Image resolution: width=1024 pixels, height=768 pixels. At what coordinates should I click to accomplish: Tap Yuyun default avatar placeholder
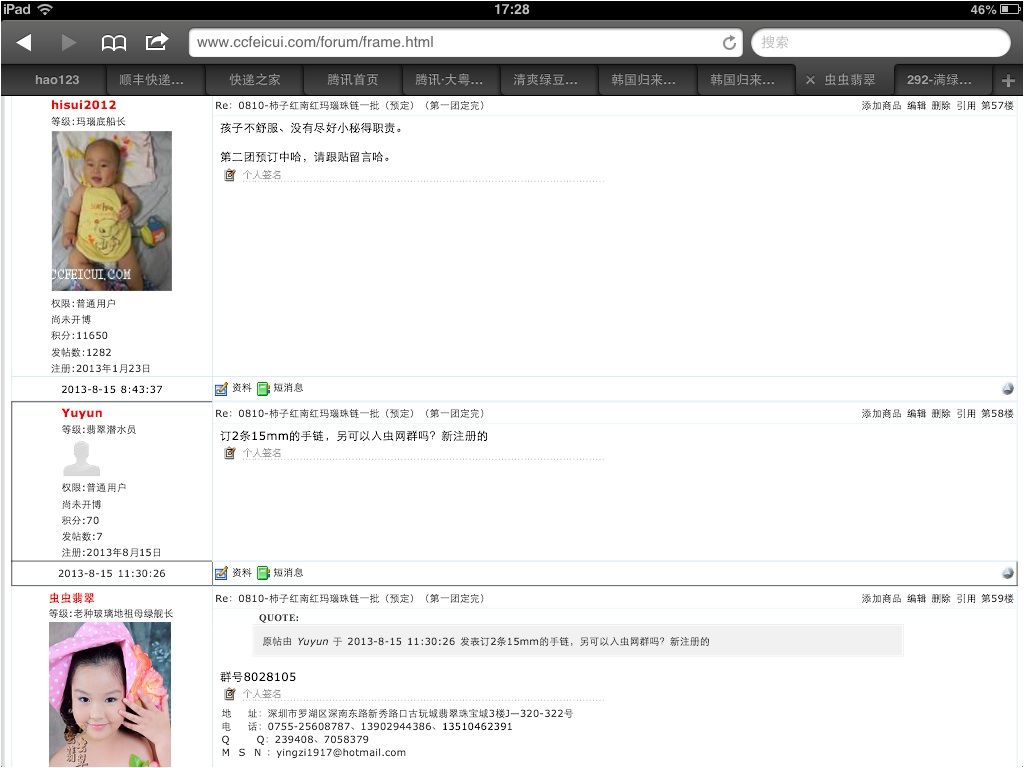click(82, 458)
